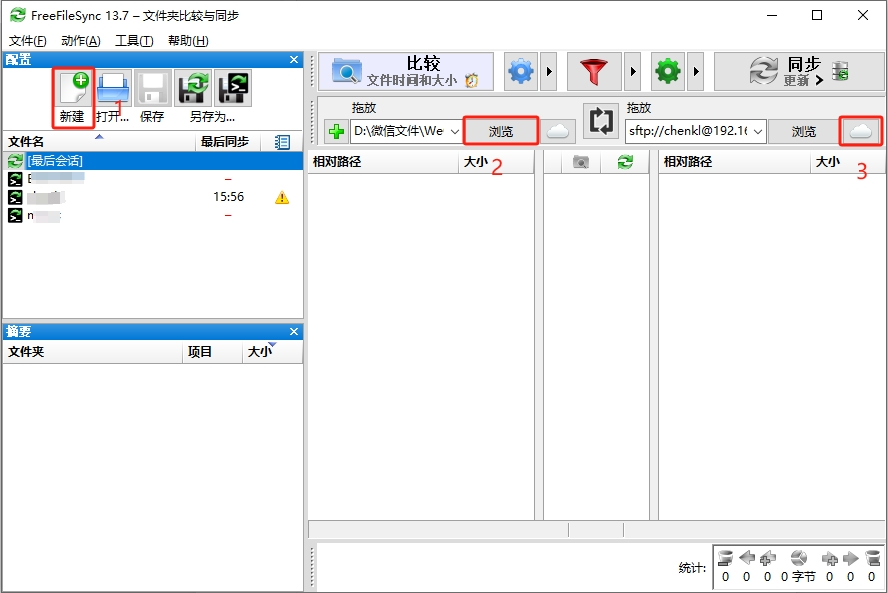Close the 摘要 panel

pyautogui.click(x=294, y=331)
